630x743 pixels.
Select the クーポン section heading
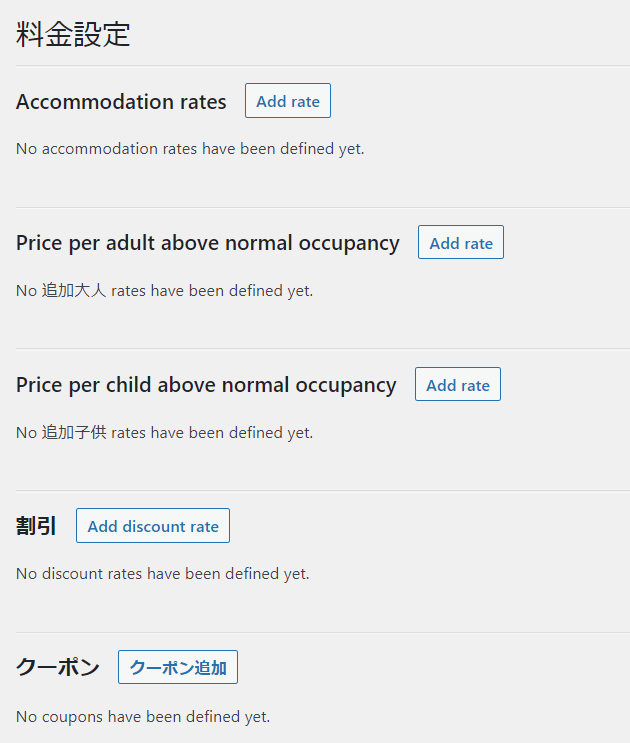(58, 668)
